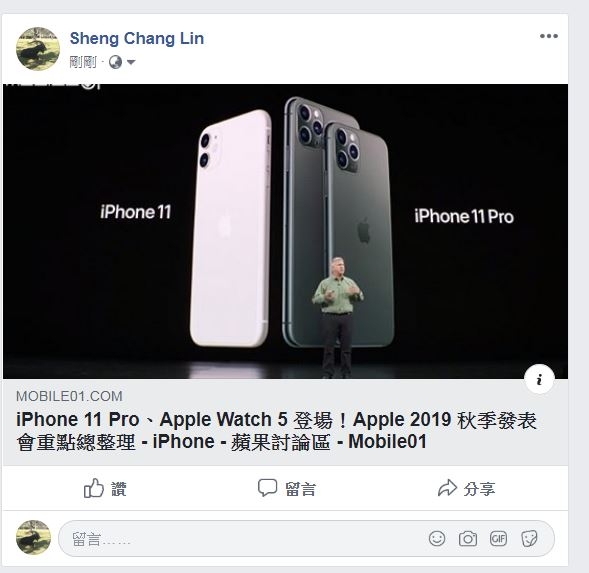
Task: Open the iPhone 11 preview image
Action: click(x=285, y=231)
